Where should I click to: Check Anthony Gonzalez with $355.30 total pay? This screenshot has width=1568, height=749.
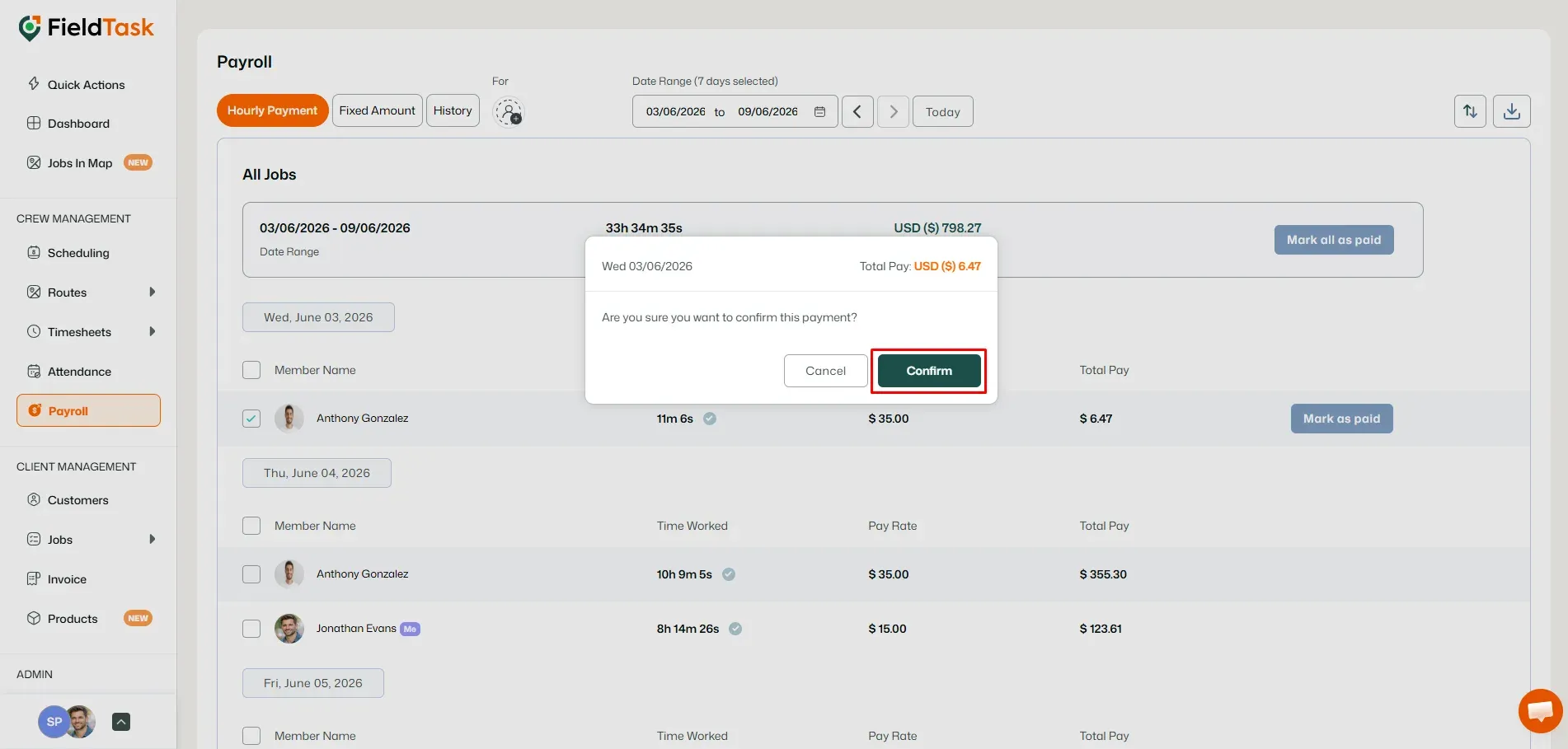coord(251,574)
